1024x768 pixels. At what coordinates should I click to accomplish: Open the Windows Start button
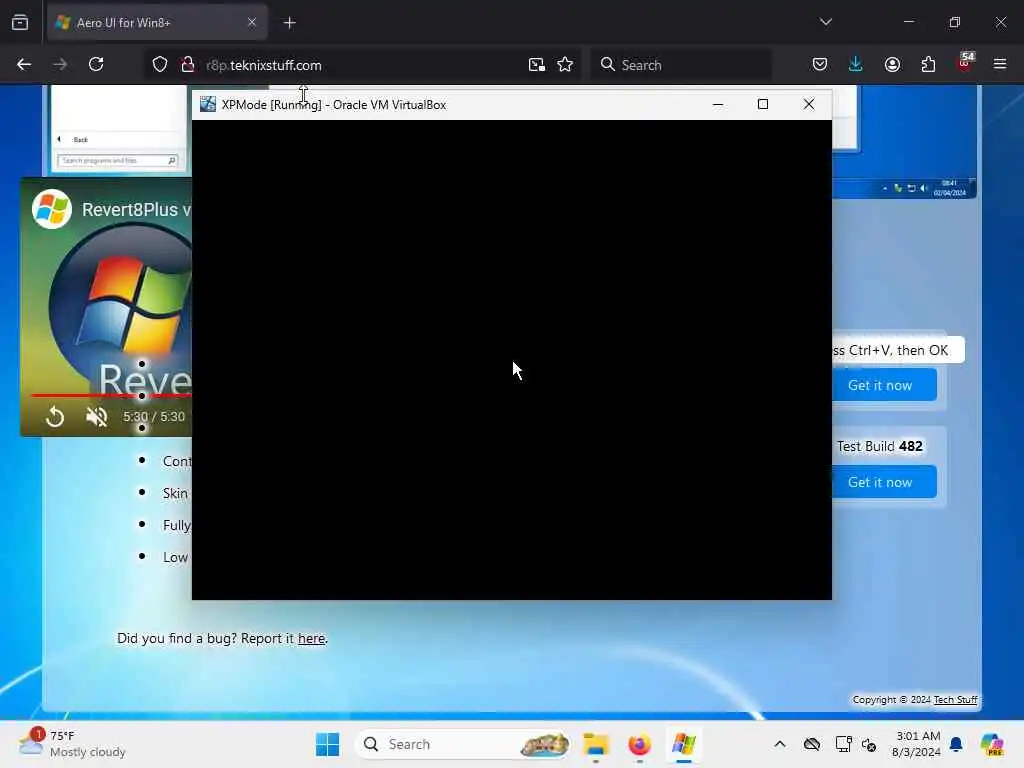coord(327,744)
